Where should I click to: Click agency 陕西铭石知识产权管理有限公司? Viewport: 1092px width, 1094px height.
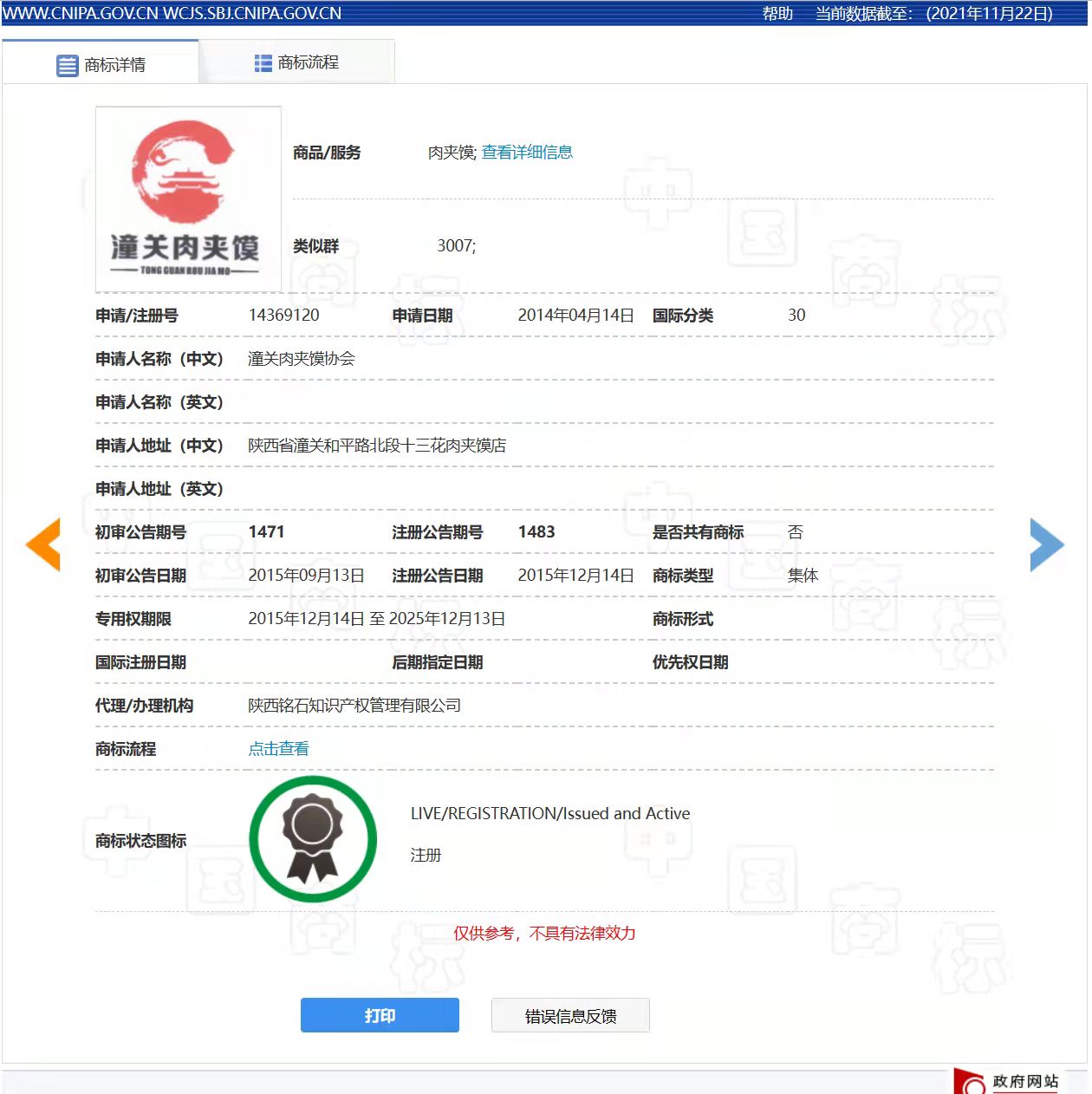[x=354, y=706]
